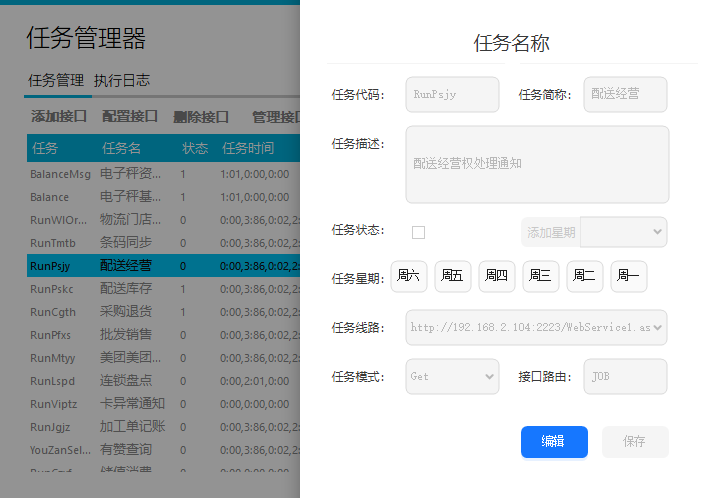This screenshot has width=725, height=498.
Task: Click the 加工单记账 task name cell
Action: click(x=133, y=427)
